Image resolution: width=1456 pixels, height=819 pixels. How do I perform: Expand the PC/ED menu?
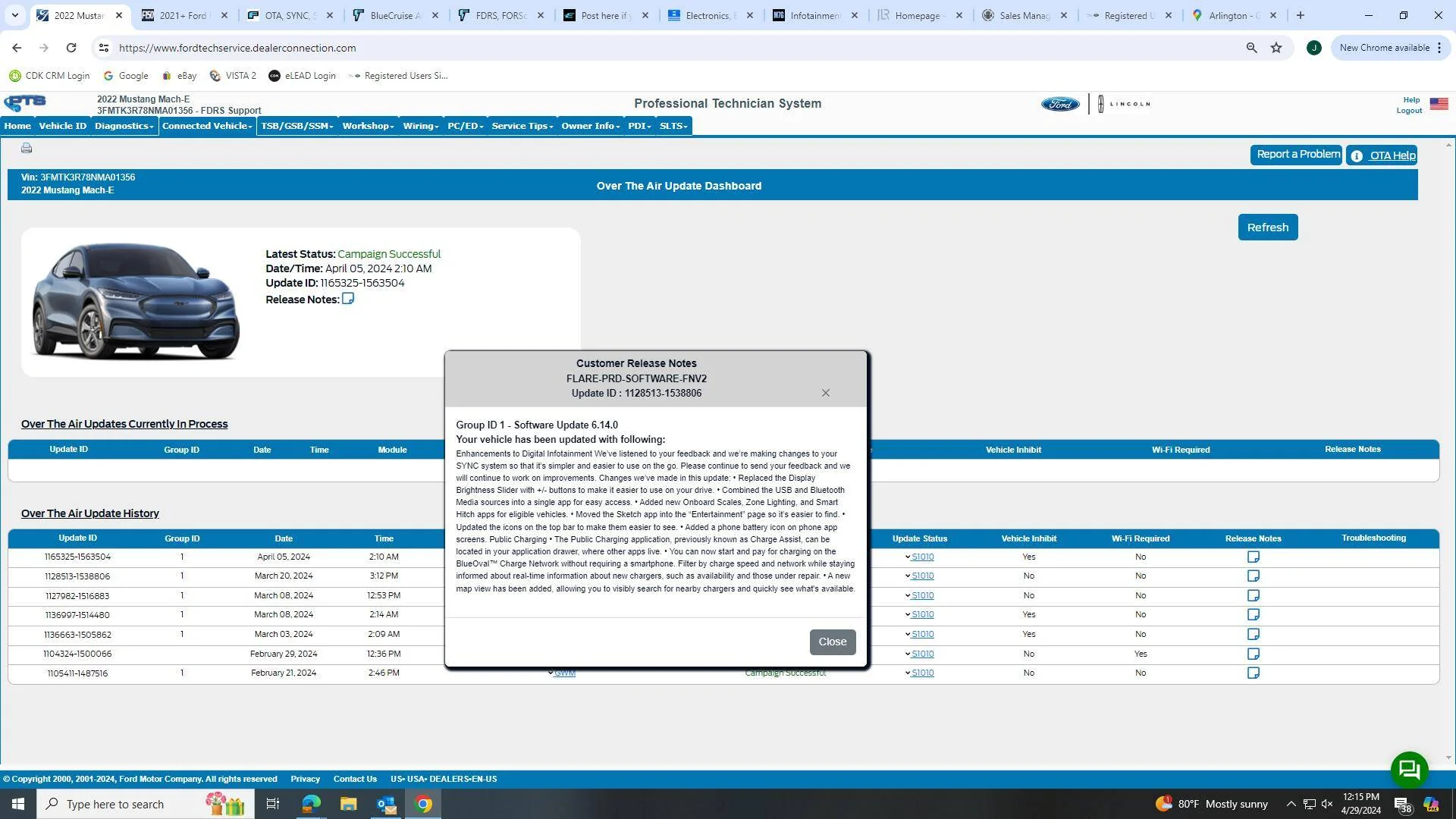(x=465, y=126)
